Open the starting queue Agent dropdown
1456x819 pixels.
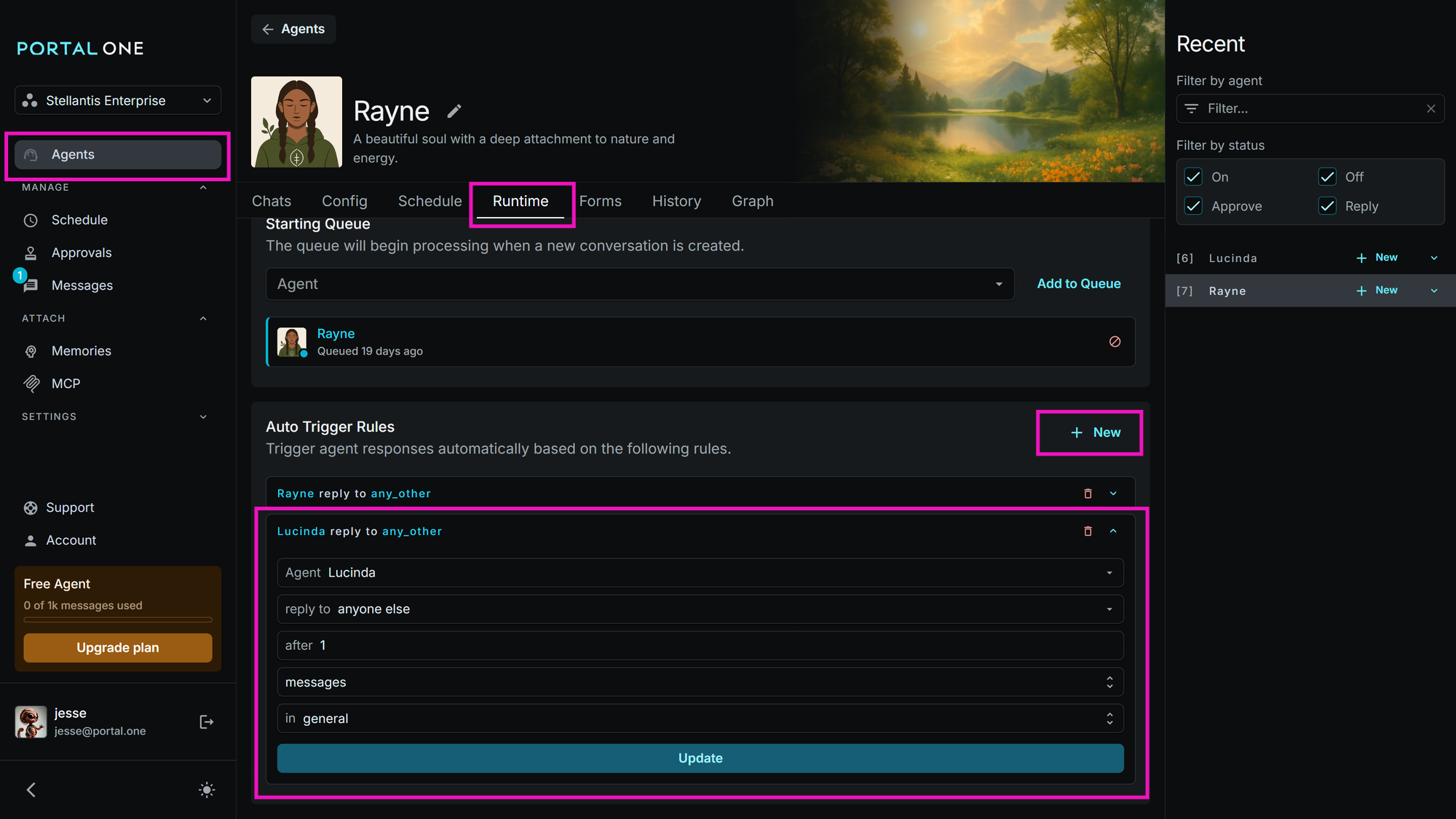click(x=639, y=284)
